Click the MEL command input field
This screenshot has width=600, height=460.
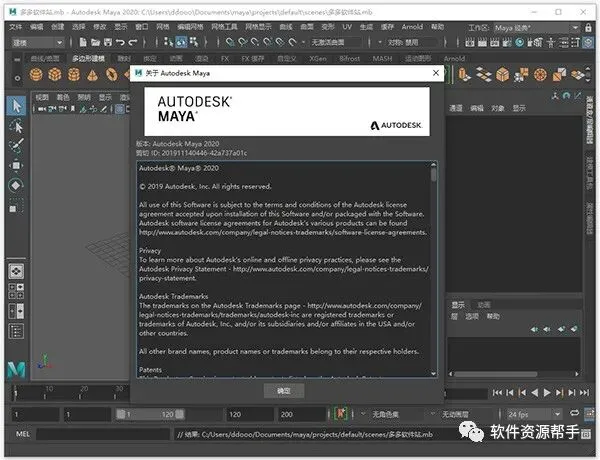[103, 434]
